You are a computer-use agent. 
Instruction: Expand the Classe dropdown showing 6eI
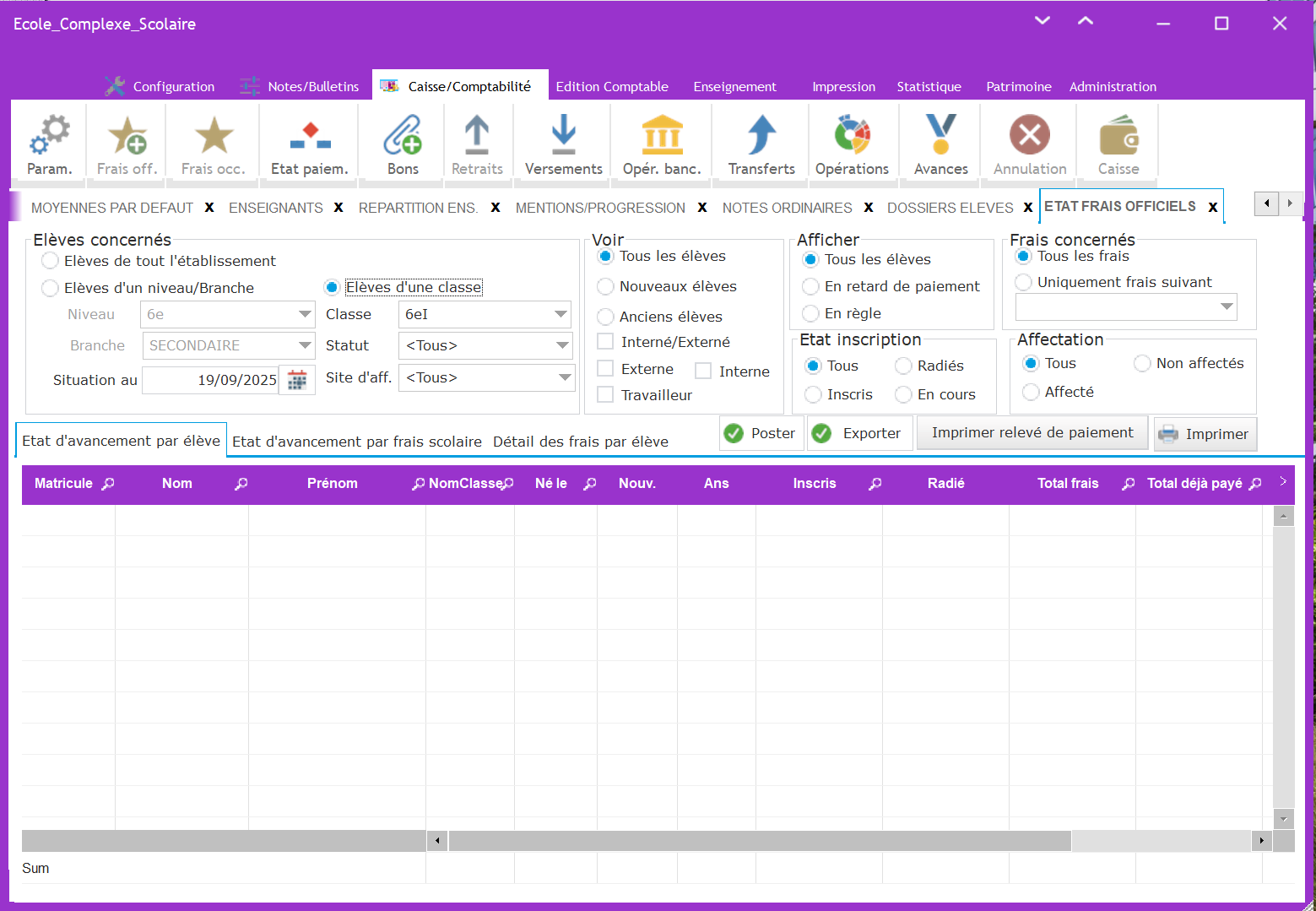point(561,314)
